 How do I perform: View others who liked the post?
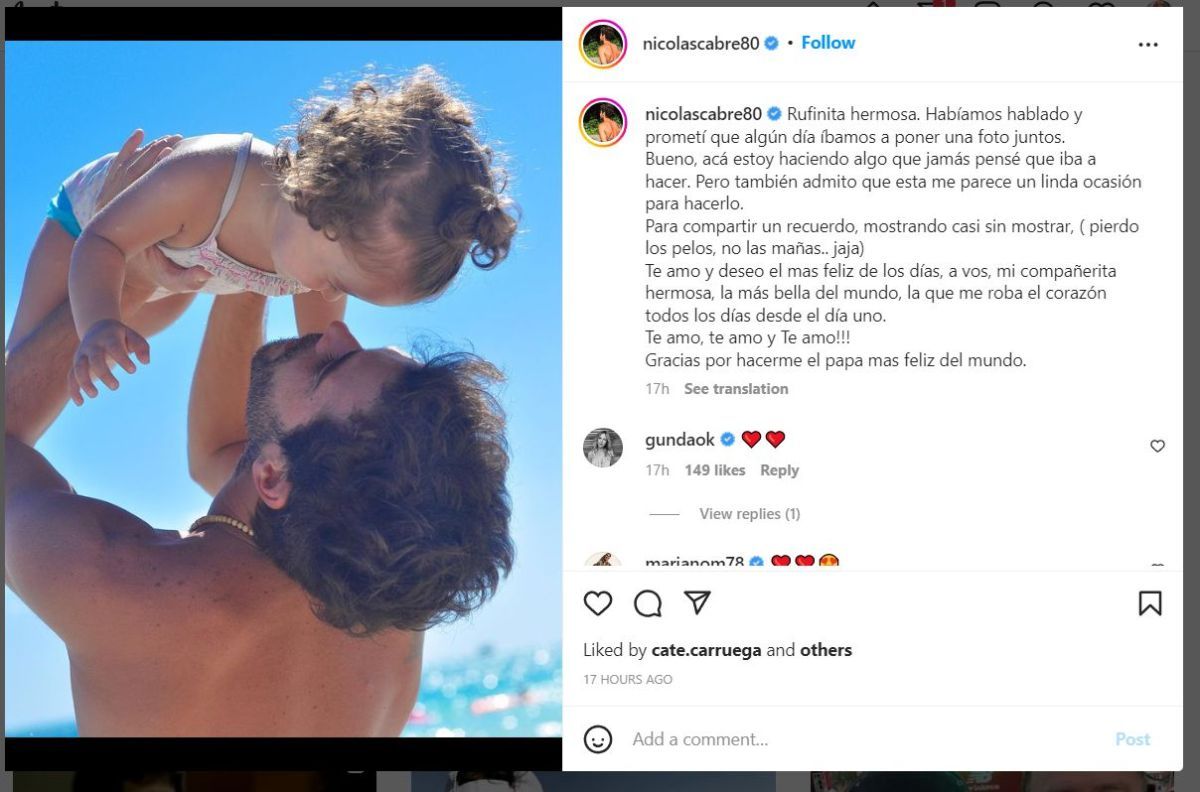tap(826, 650)
